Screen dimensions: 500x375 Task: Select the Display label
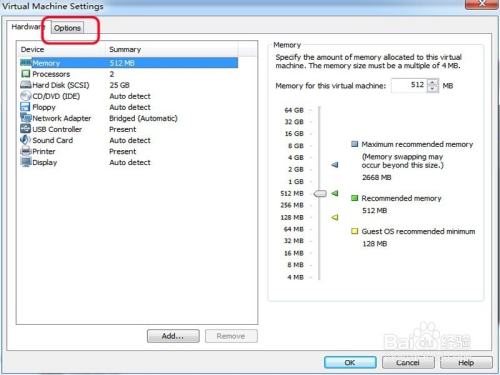45,162
